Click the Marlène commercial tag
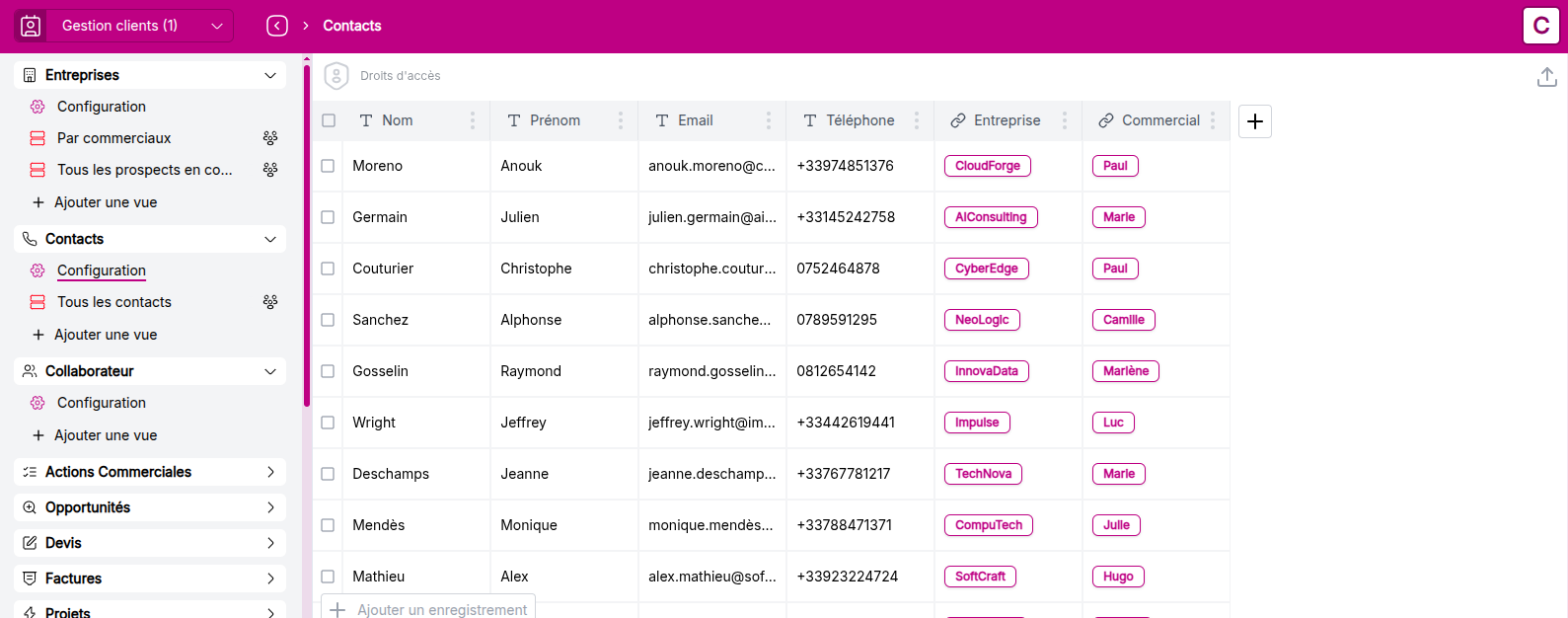This screenshot has height=618, width=1568. click(x=1126, y=371)
